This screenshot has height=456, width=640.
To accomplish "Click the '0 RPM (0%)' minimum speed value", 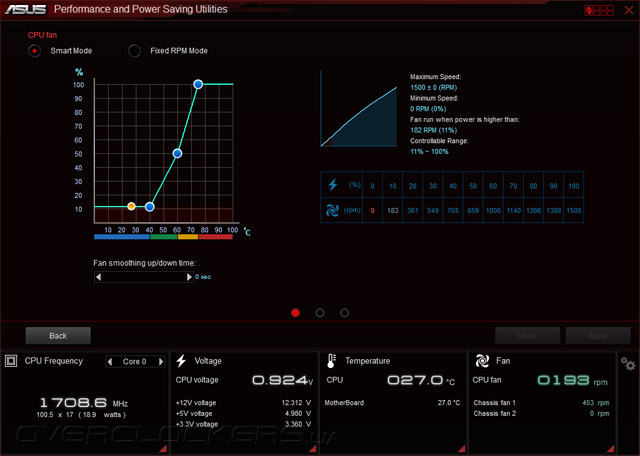I will click(x=428, y=109).
